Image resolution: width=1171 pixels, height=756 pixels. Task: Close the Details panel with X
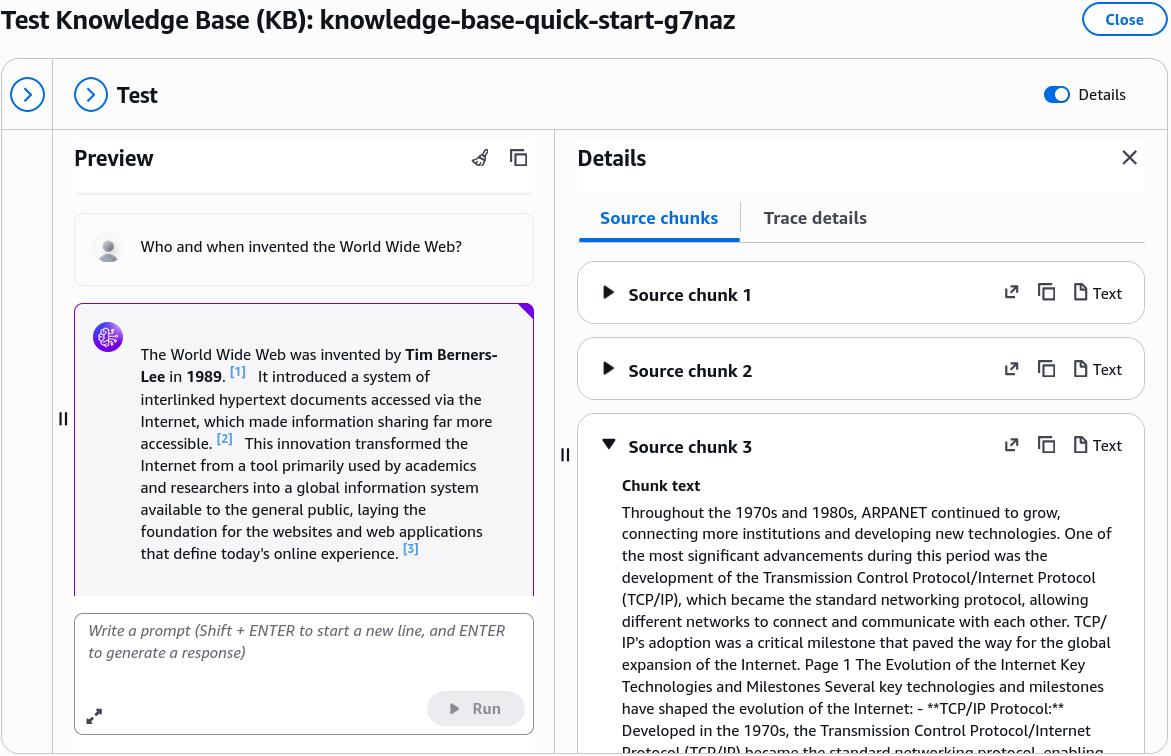click(x=1129, y=158)
